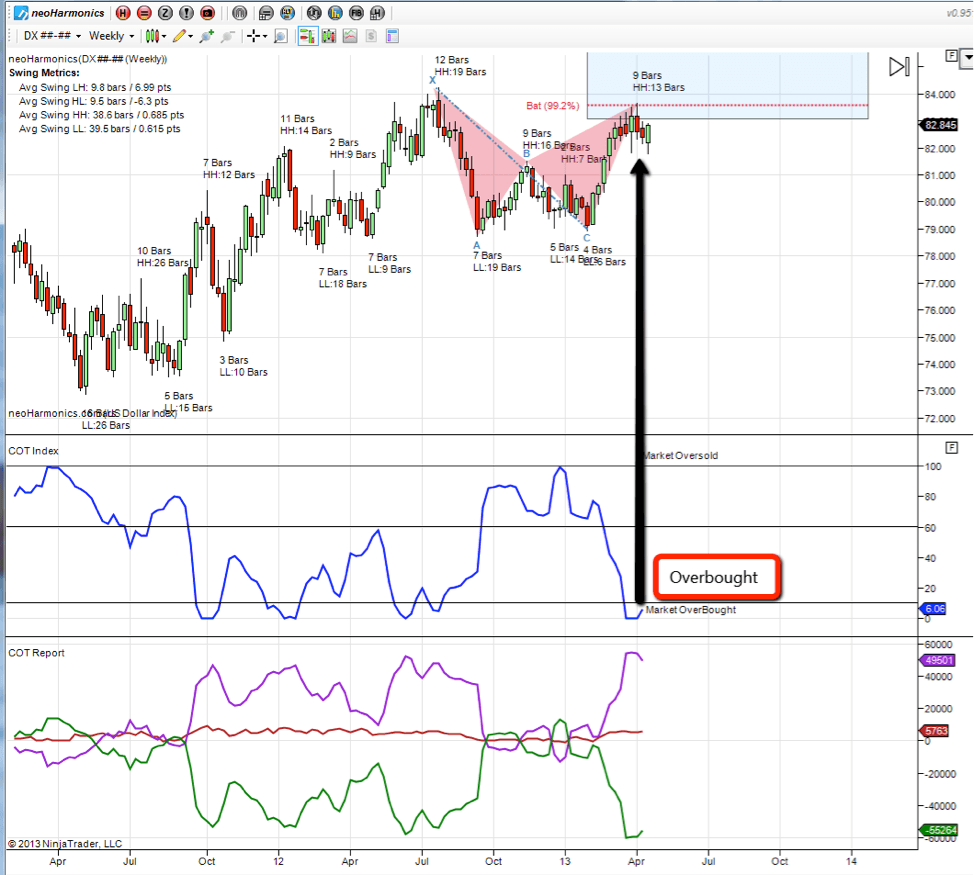
Task: Zoom in using the magnifier plus icon
Action: 206,36
